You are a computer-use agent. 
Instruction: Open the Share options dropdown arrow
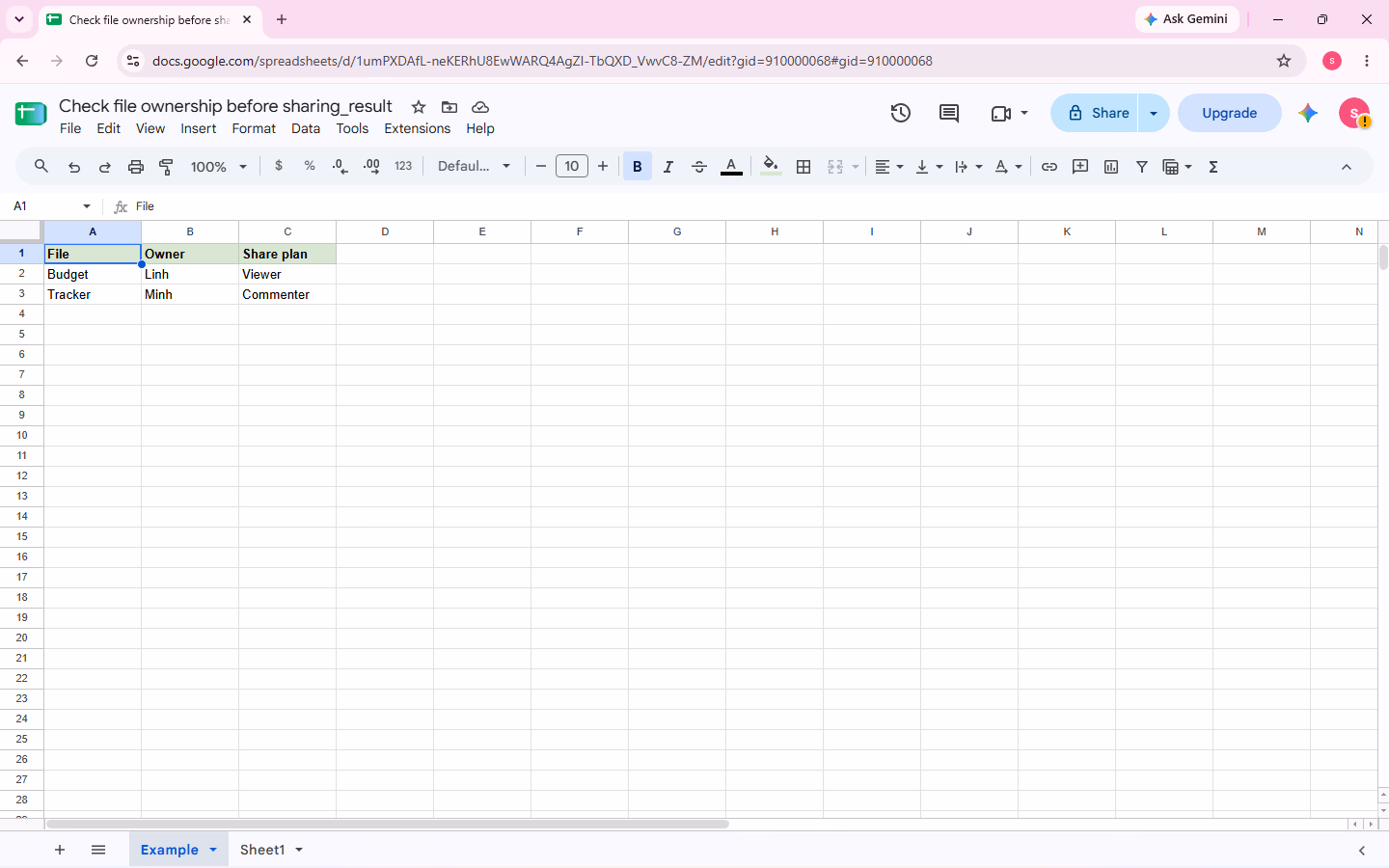(x=1154, y=113)
